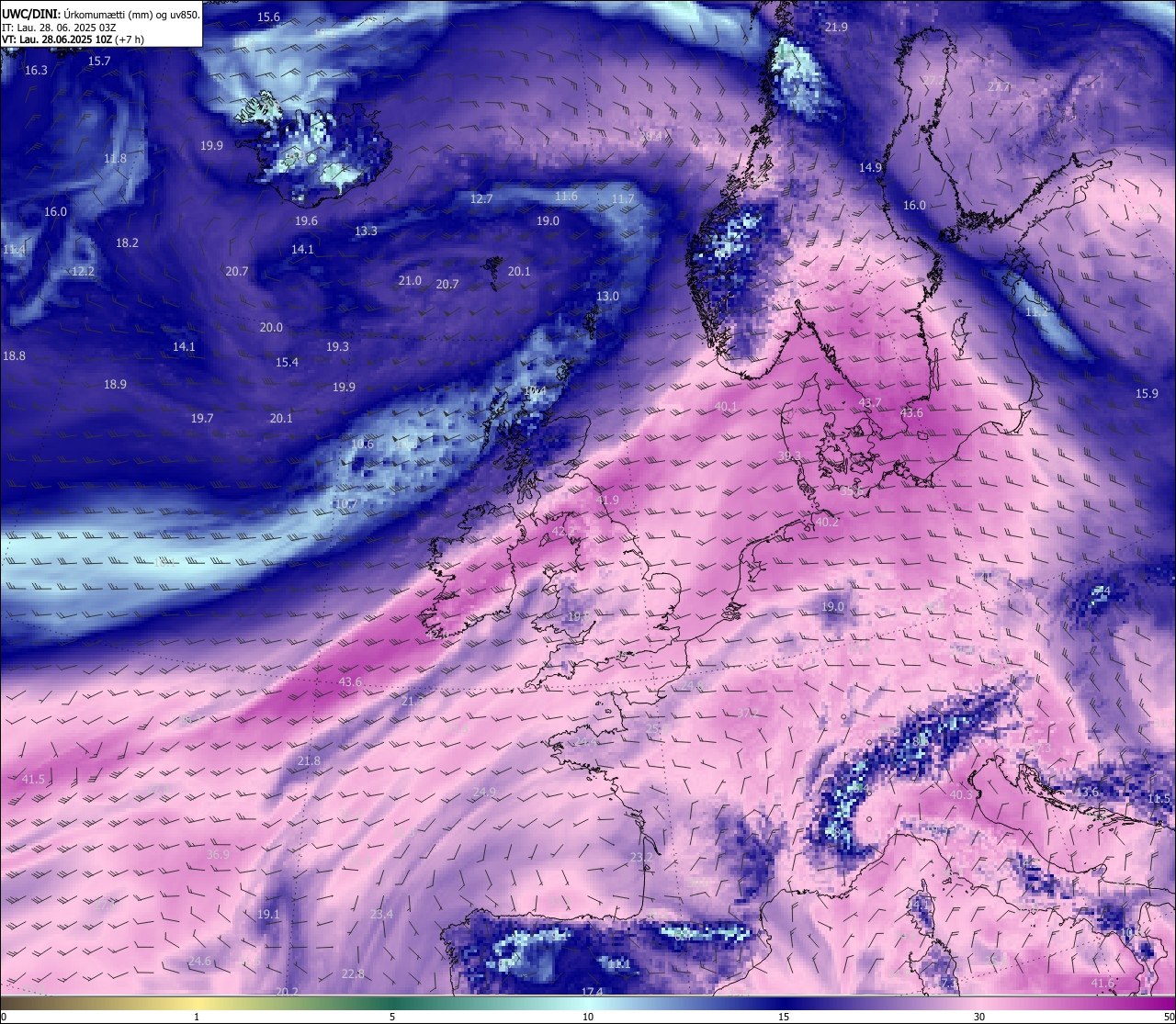Select the colorbar tick label 1
Image resolution: width=1176 pixels, height=1024 pixels.
pos(197,1017)
